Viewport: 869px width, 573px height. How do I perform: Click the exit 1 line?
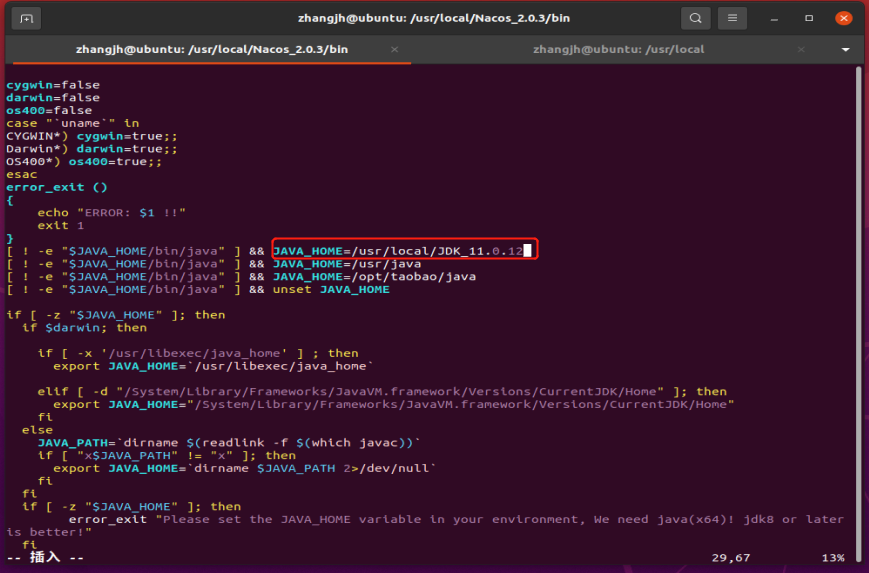(x=60, y=226)
